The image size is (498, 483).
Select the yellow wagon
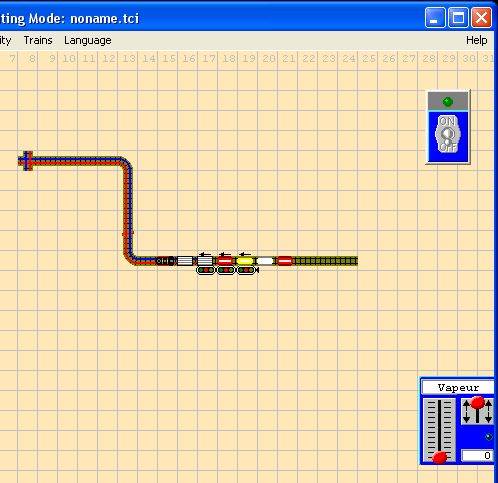(245, 261)
